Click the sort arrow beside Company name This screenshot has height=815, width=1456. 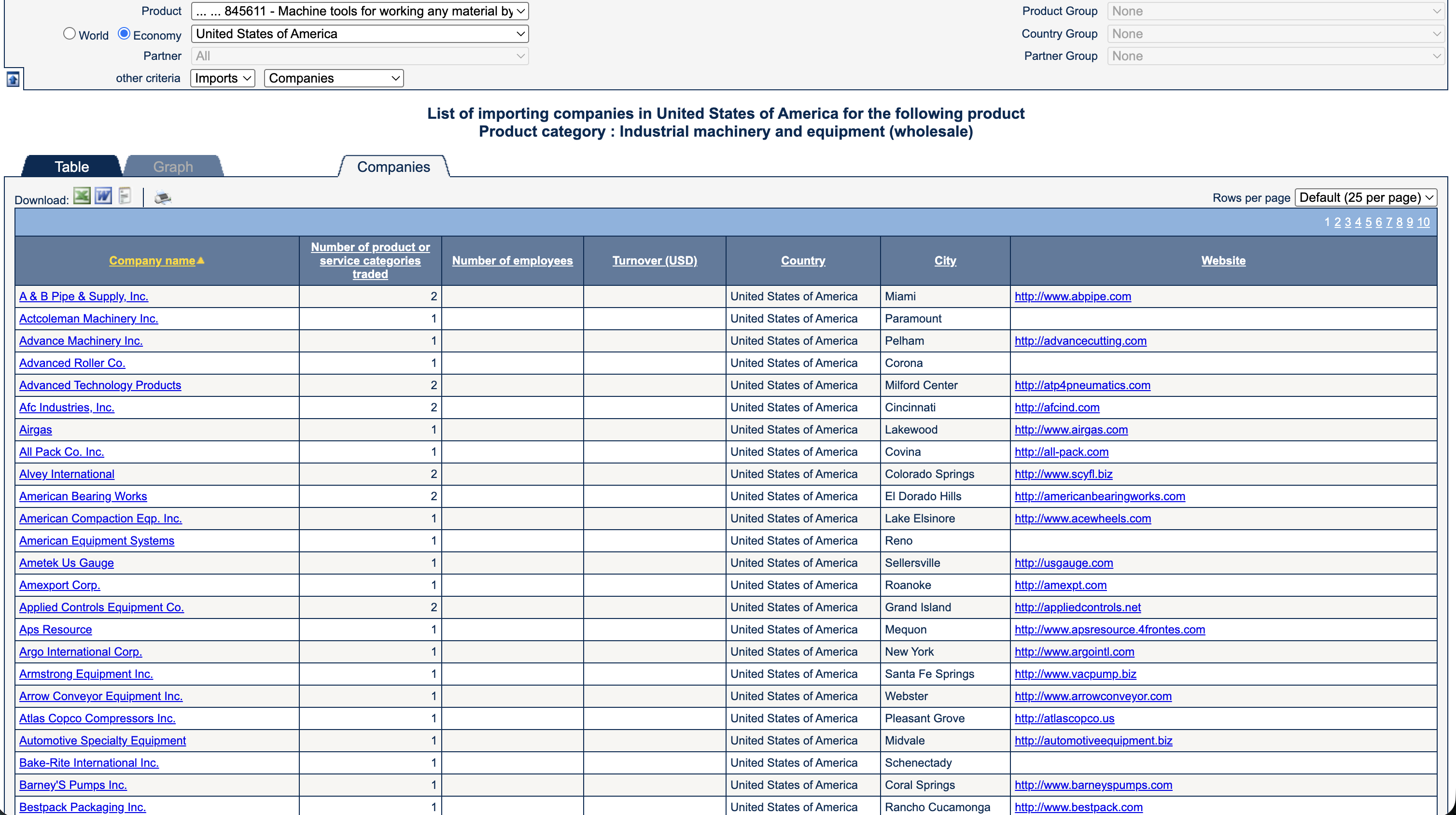click(x=201, y=261)
